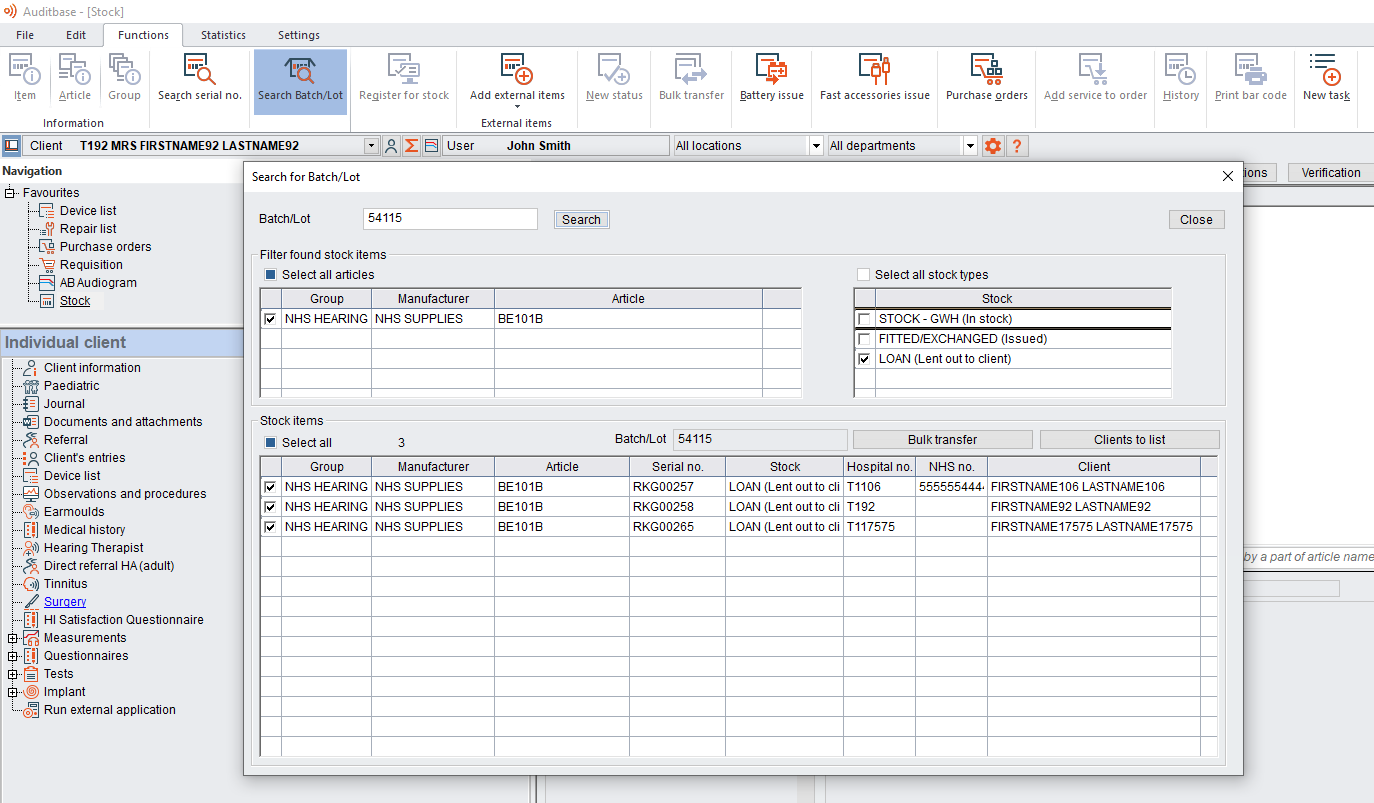Click the sigma summary icon
Image resolution: width=1374 pixels, height=803 pixels.
[411, 146]
